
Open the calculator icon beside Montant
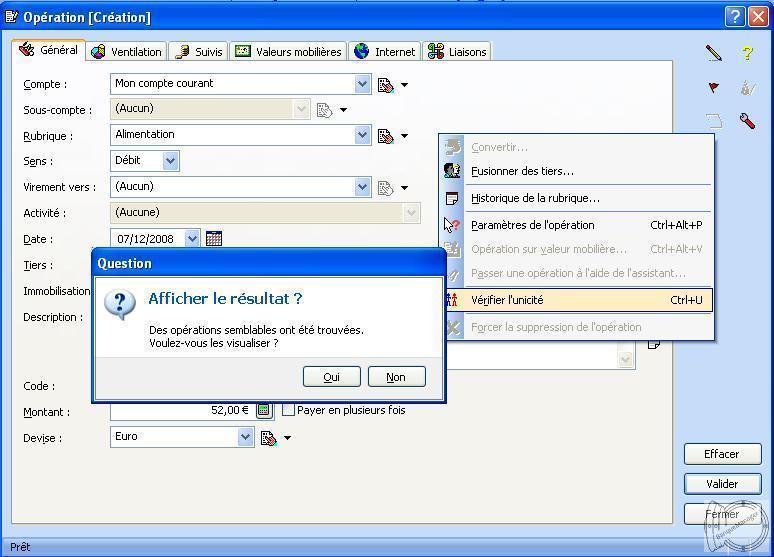point(264,410)
